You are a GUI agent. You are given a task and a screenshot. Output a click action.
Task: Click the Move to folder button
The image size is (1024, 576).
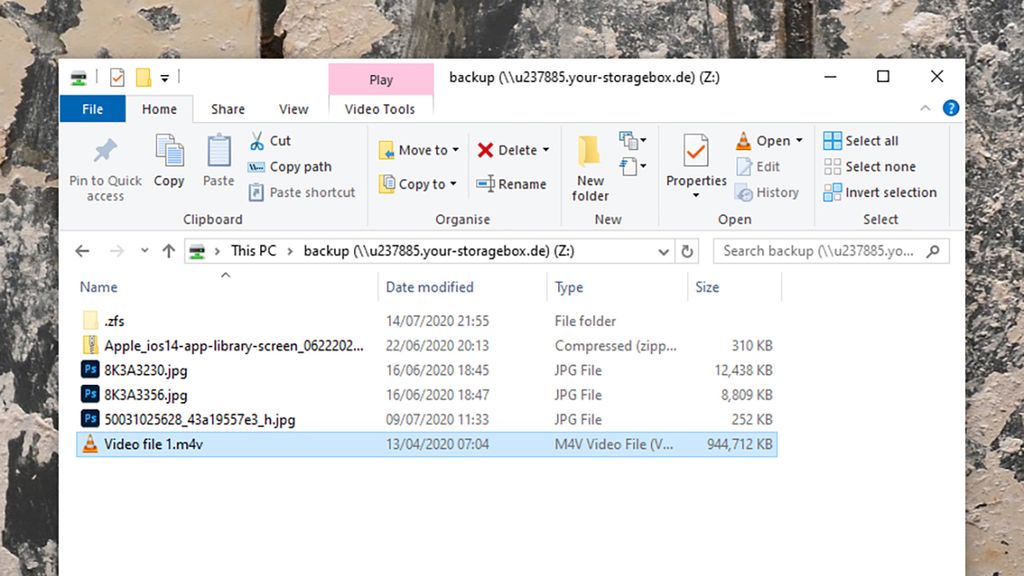tap(413, 150)
